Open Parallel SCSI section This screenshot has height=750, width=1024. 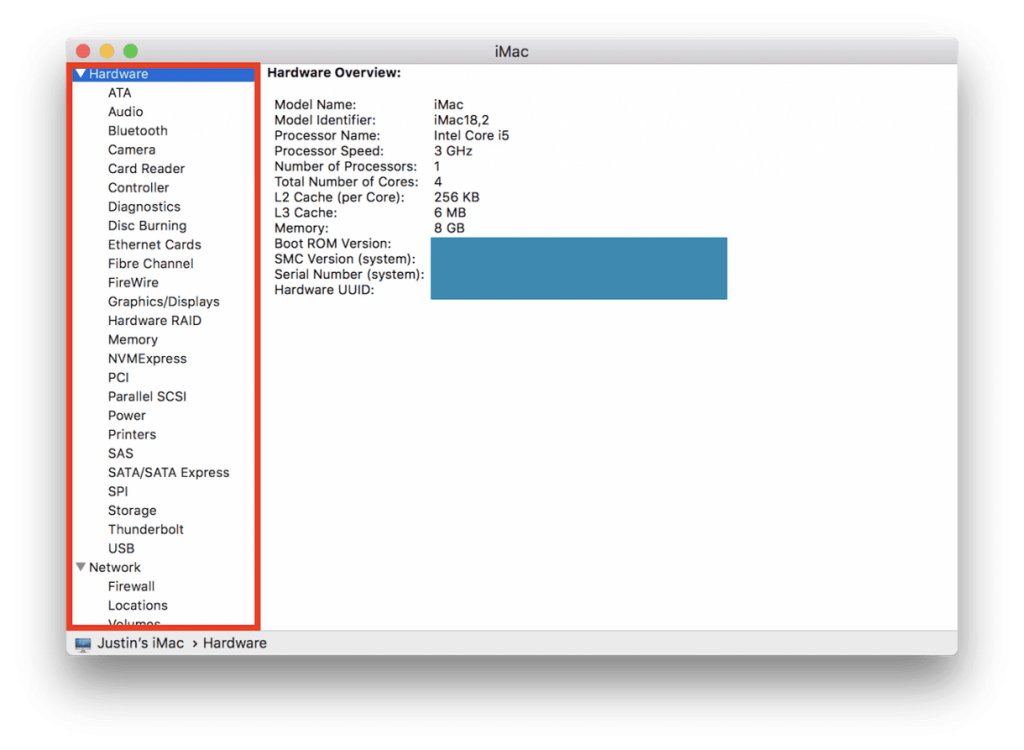coord(147,396)
